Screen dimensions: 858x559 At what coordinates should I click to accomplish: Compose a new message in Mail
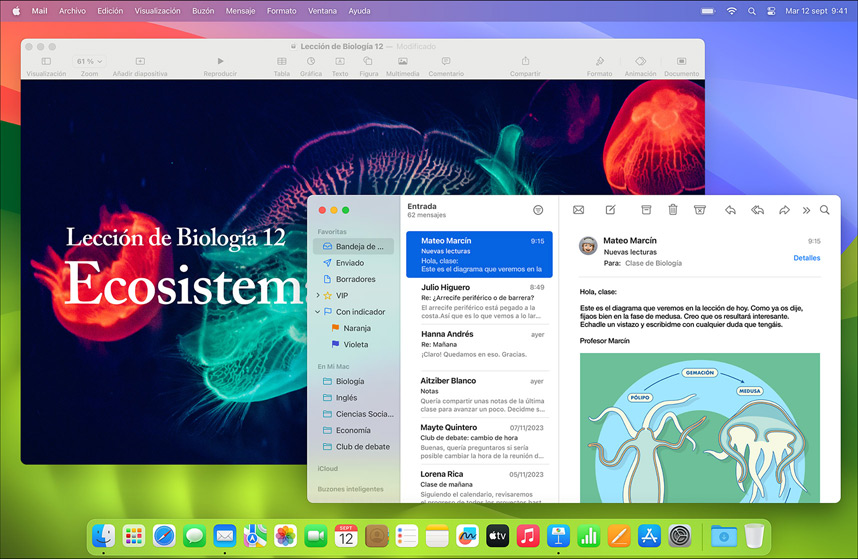pyautogui.click(x=610, y=210)
